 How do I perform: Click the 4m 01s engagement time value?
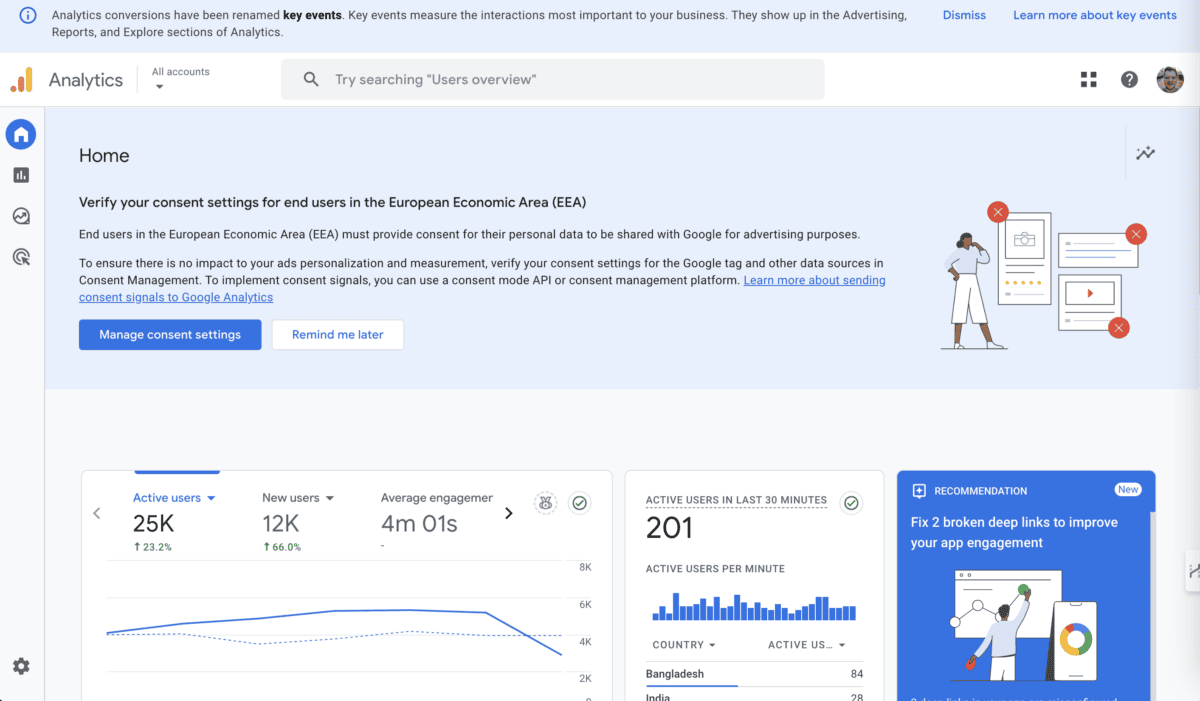click(x=419, y=523)
